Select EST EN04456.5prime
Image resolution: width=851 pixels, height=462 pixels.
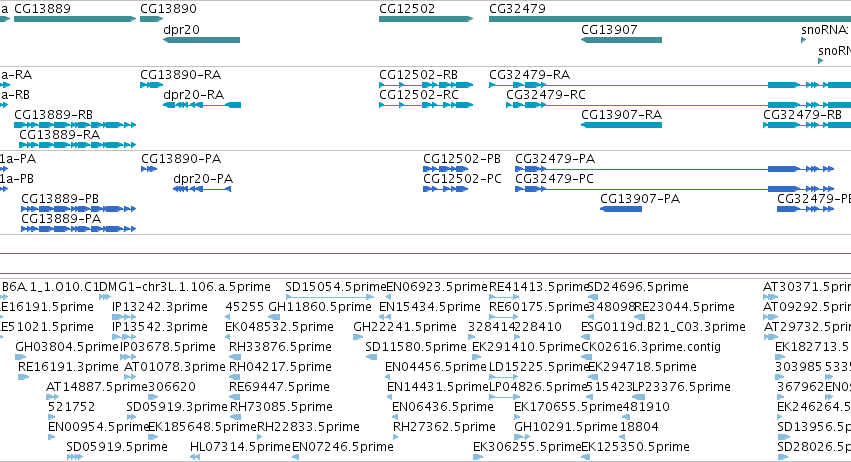[x=436, y=367]
